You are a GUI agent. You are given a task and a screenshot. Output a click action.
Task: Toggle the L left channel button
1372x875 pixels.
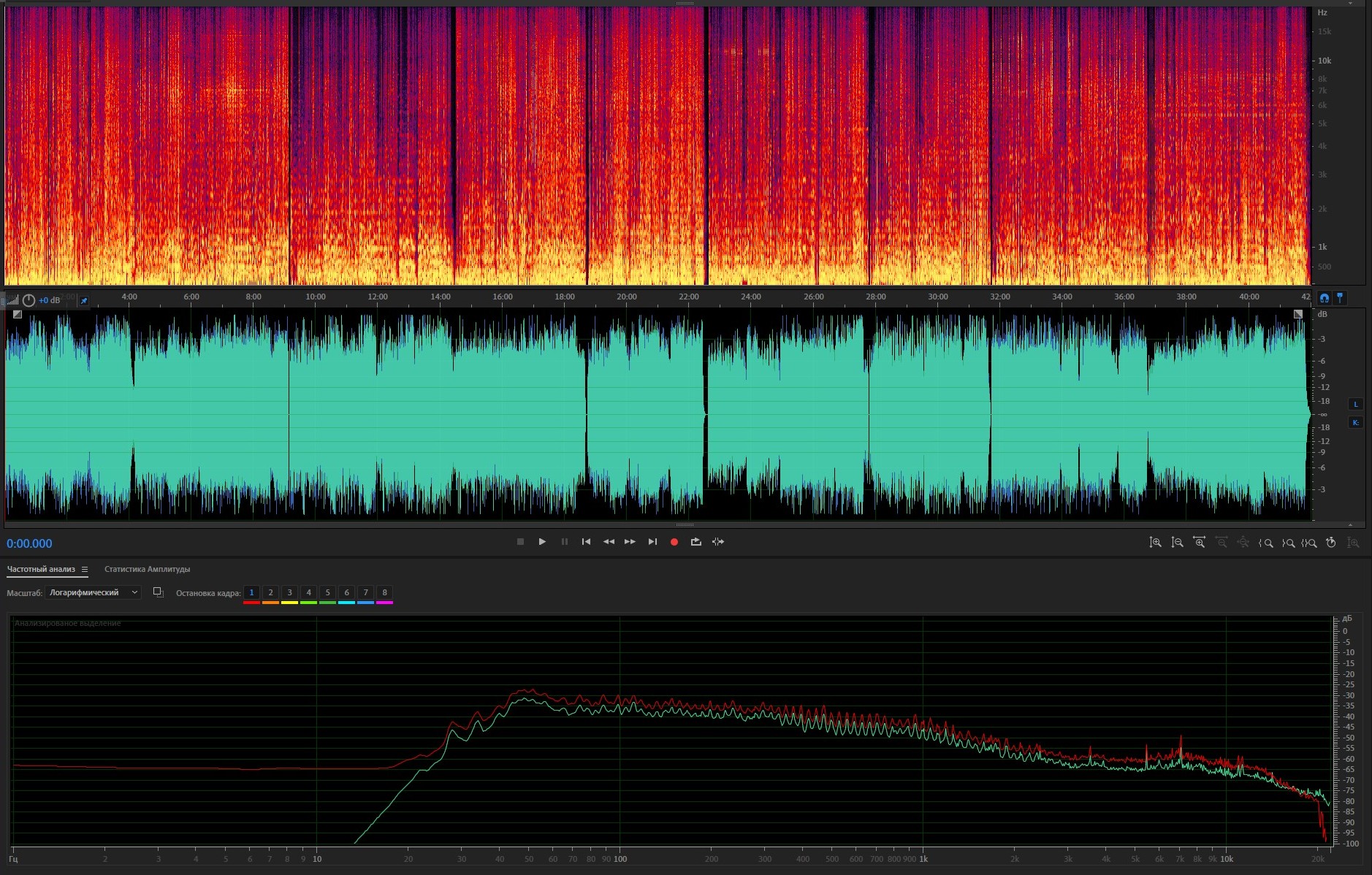1355,405
